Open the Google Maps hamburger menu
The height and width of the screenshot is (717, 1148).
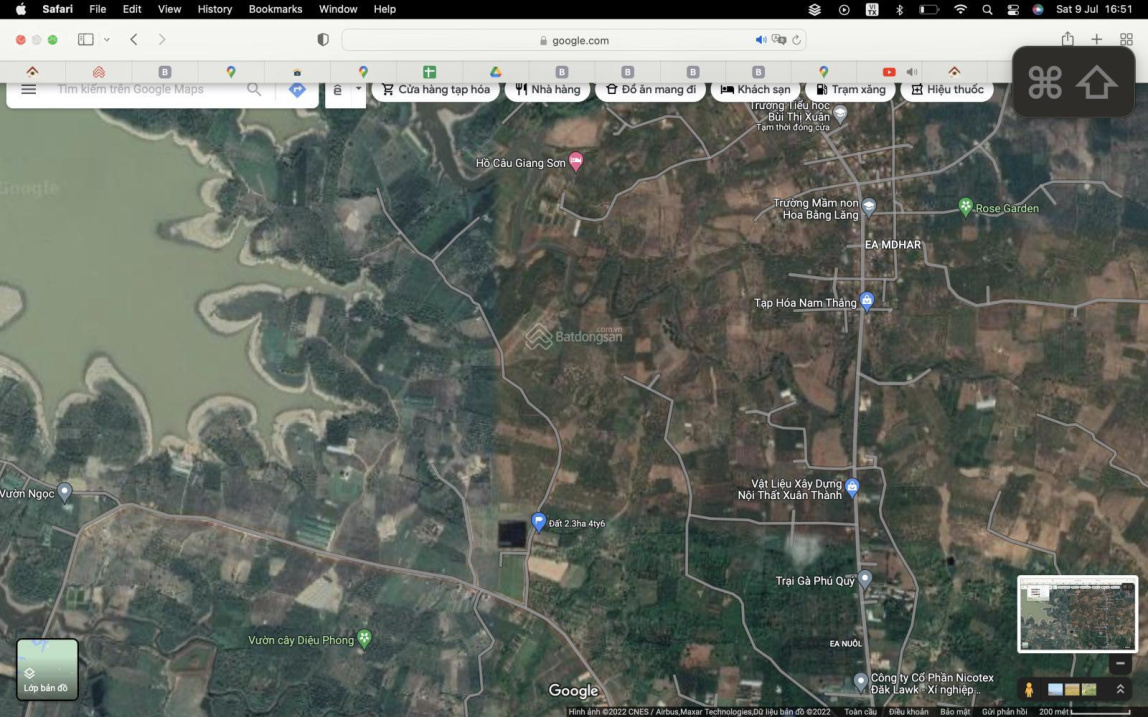pyautogui.click(x=29, y=89)
